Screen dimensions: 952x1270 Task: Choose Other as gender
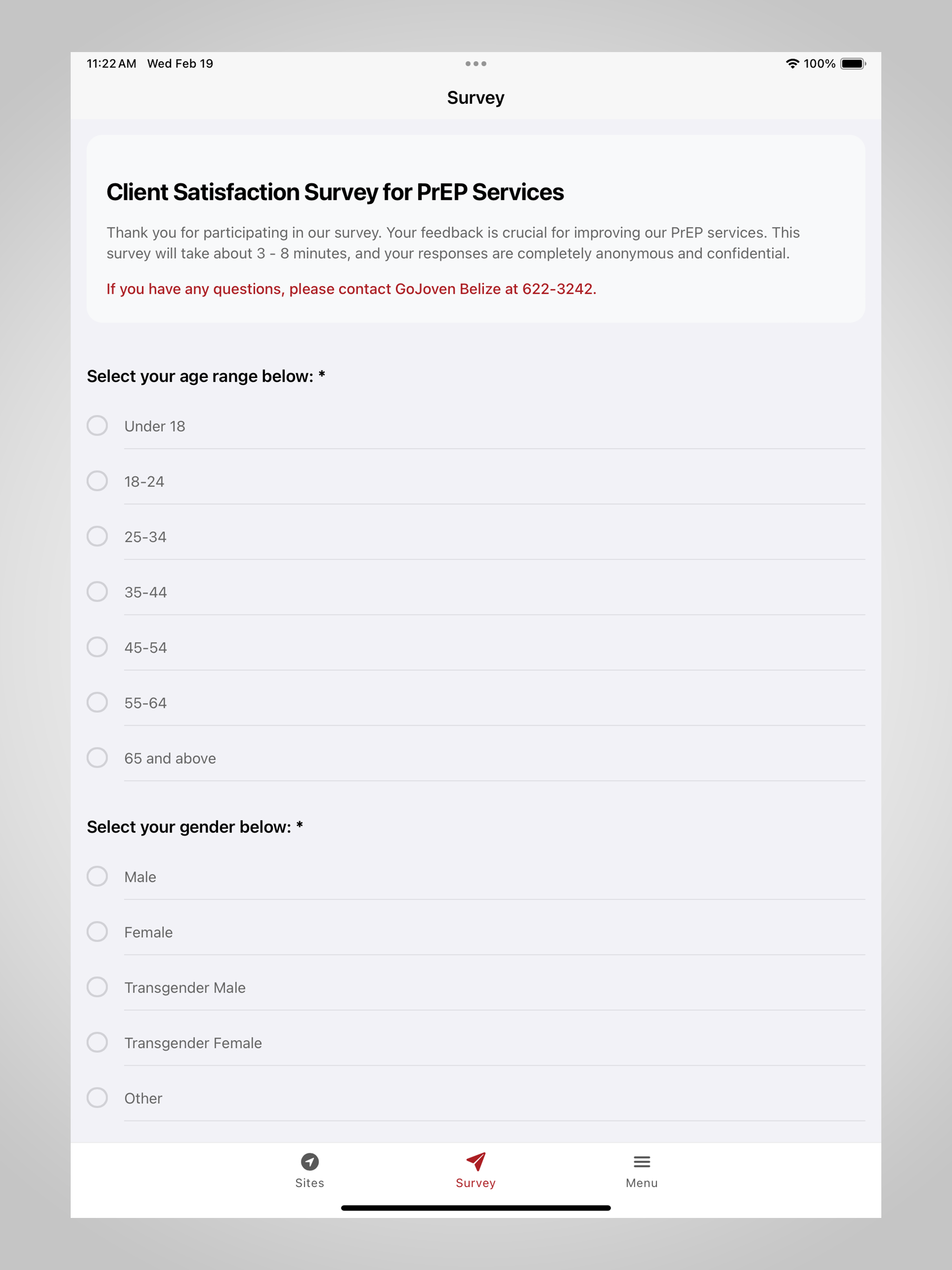(476, 1098)
